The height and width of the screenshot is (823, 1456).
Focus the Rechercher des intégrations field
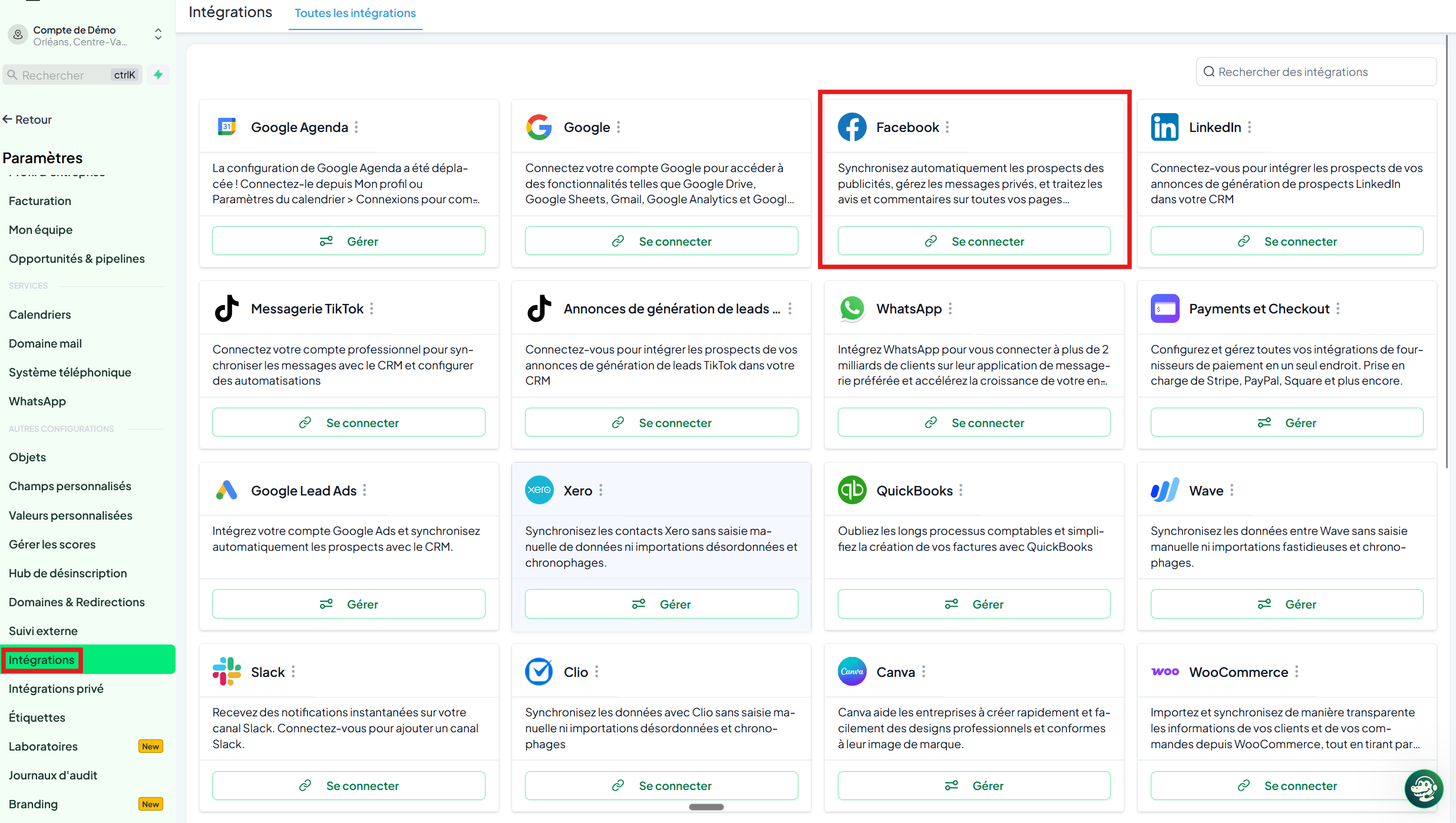(1316, 72)
